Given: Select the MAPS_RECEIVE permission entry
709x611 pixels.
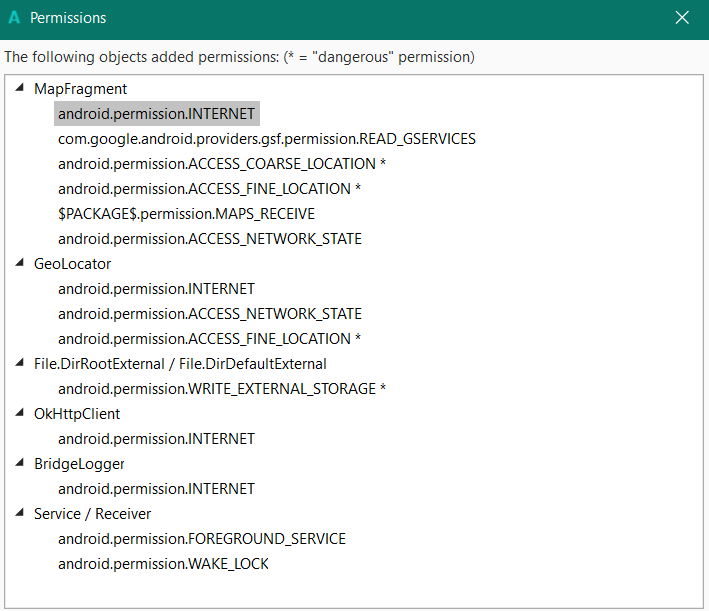Looking at the screenshot, I should [186, 214].
